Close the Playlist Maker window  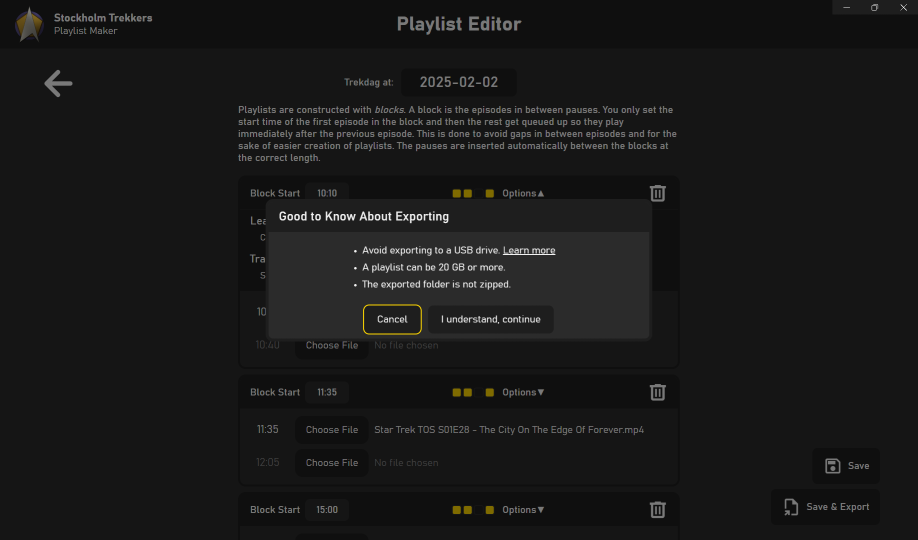pyautogui.click(x=903, y=7)
